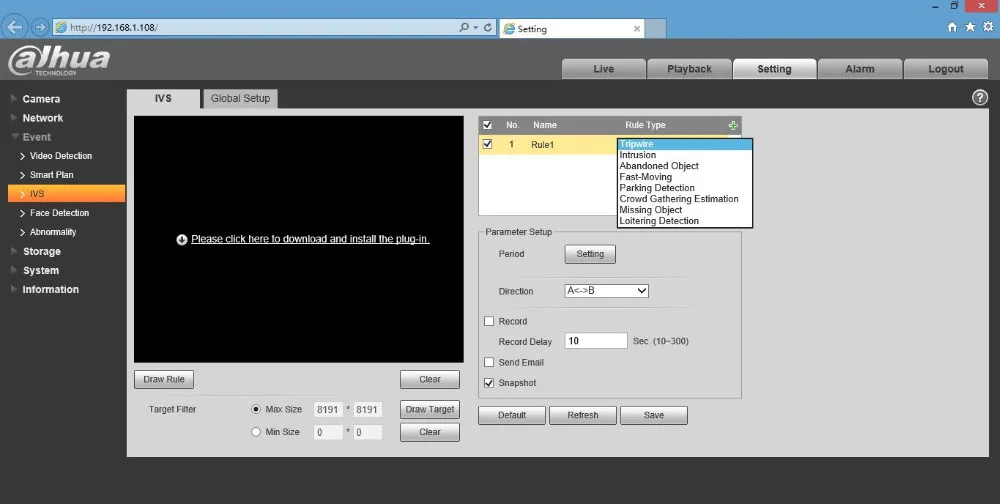Click the Dahua Technology logo
This screenshot has height=504, width=1000.
(x=59, y=61)
